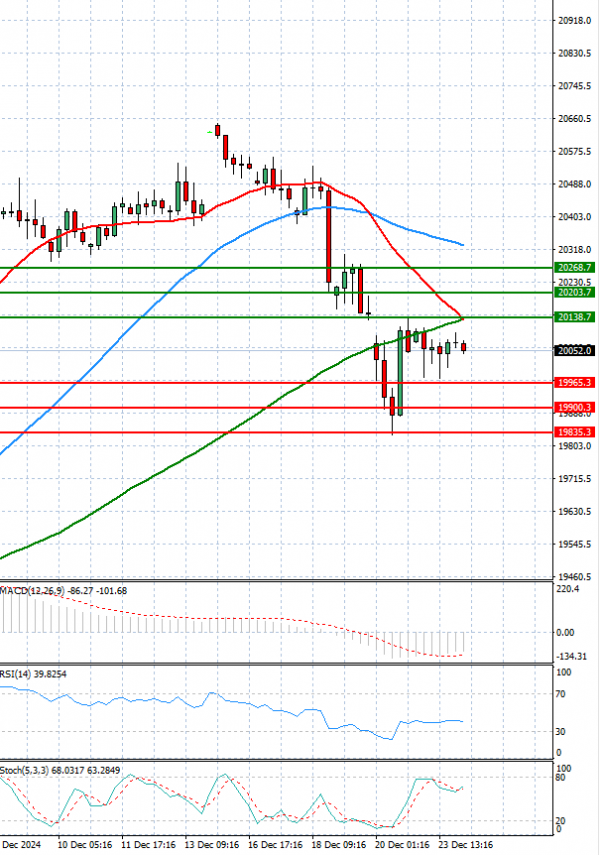600x855 pixels.
Task: Click the 0.00 value on MACD scale
Action: tap(565, 633)
